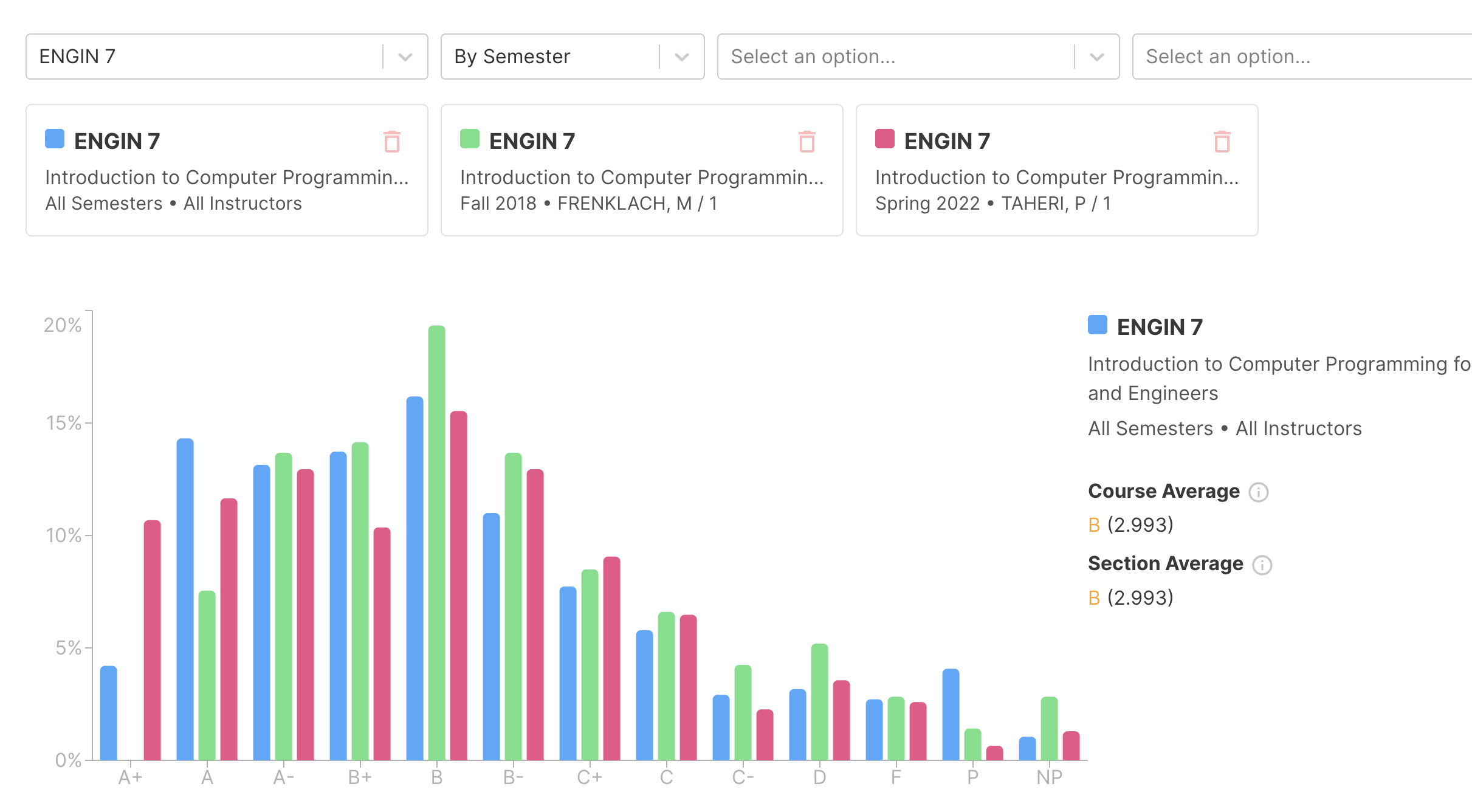
Task: Click the Course Average info icon
Action: 1259,492
